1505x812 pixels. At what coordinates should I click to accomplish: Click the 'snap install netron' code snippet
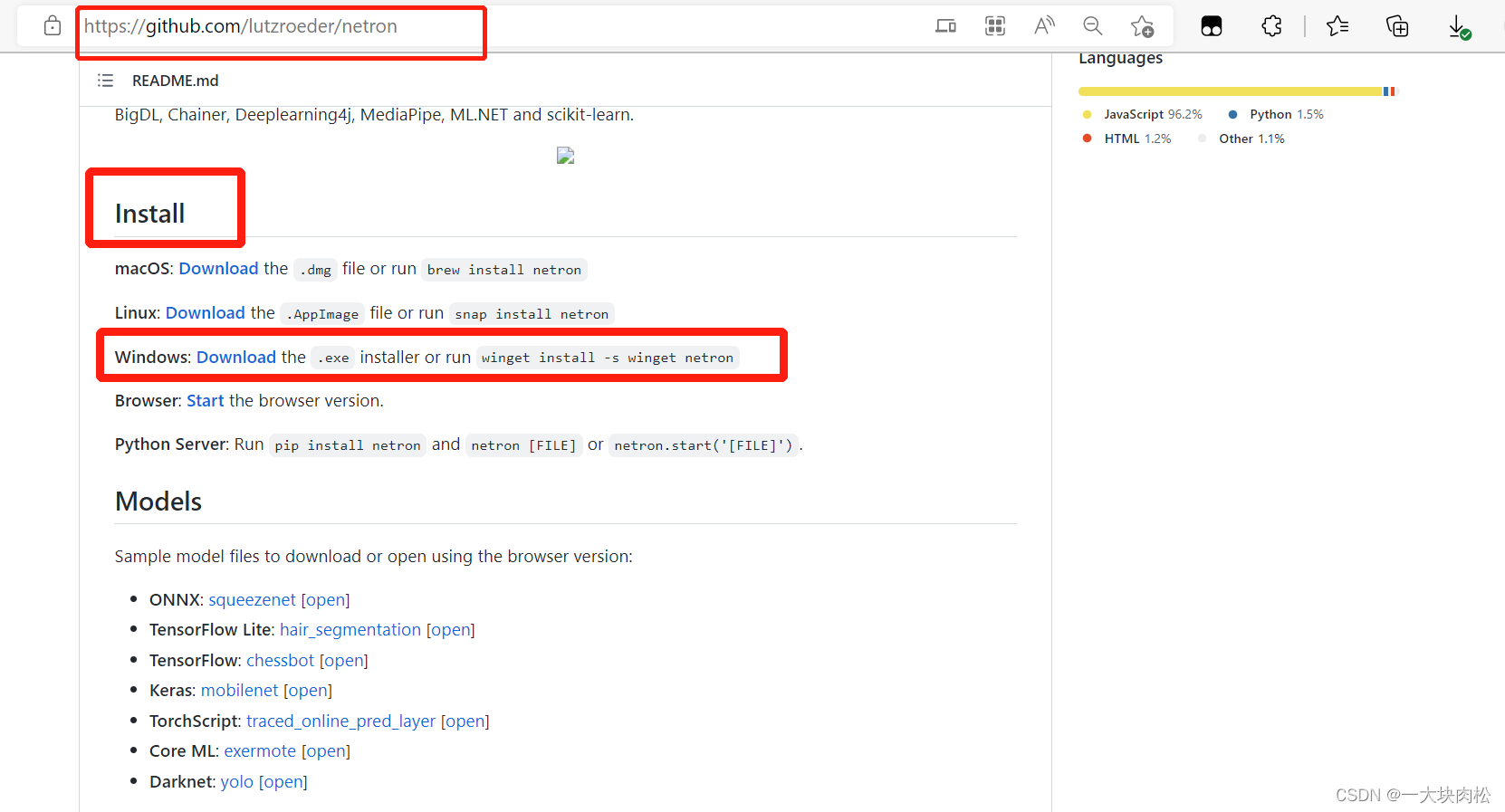tap(532, 314)
